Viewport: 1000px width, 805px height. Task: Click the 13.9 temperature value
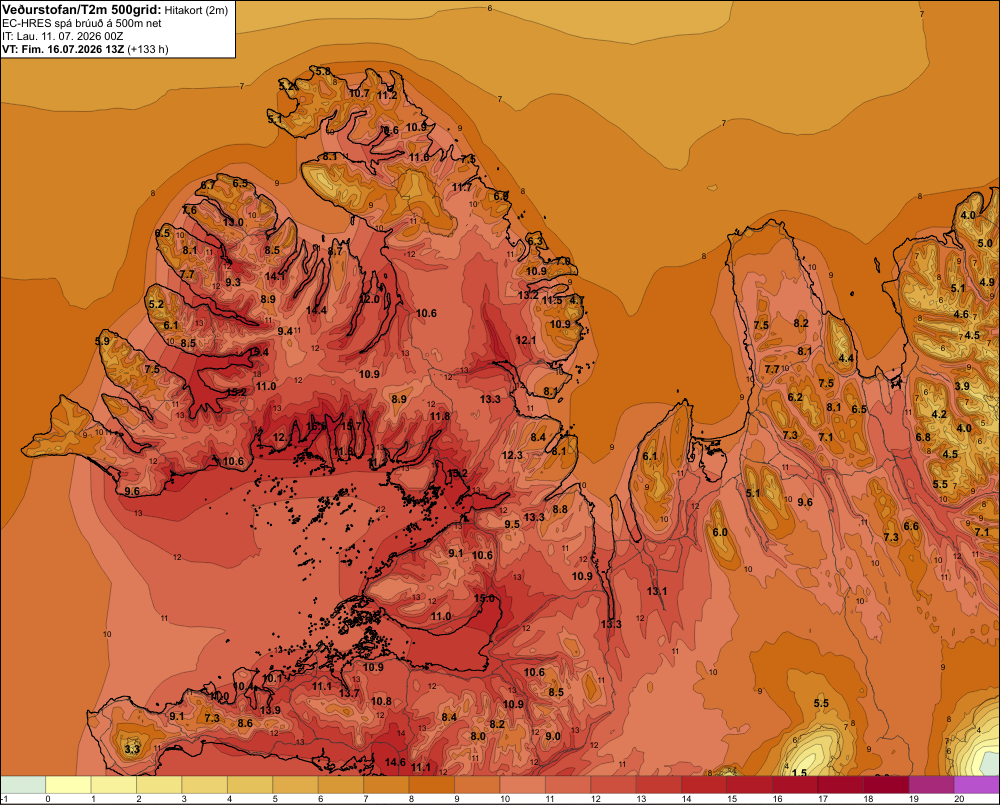pyautogui.click(x=270, y=710)
